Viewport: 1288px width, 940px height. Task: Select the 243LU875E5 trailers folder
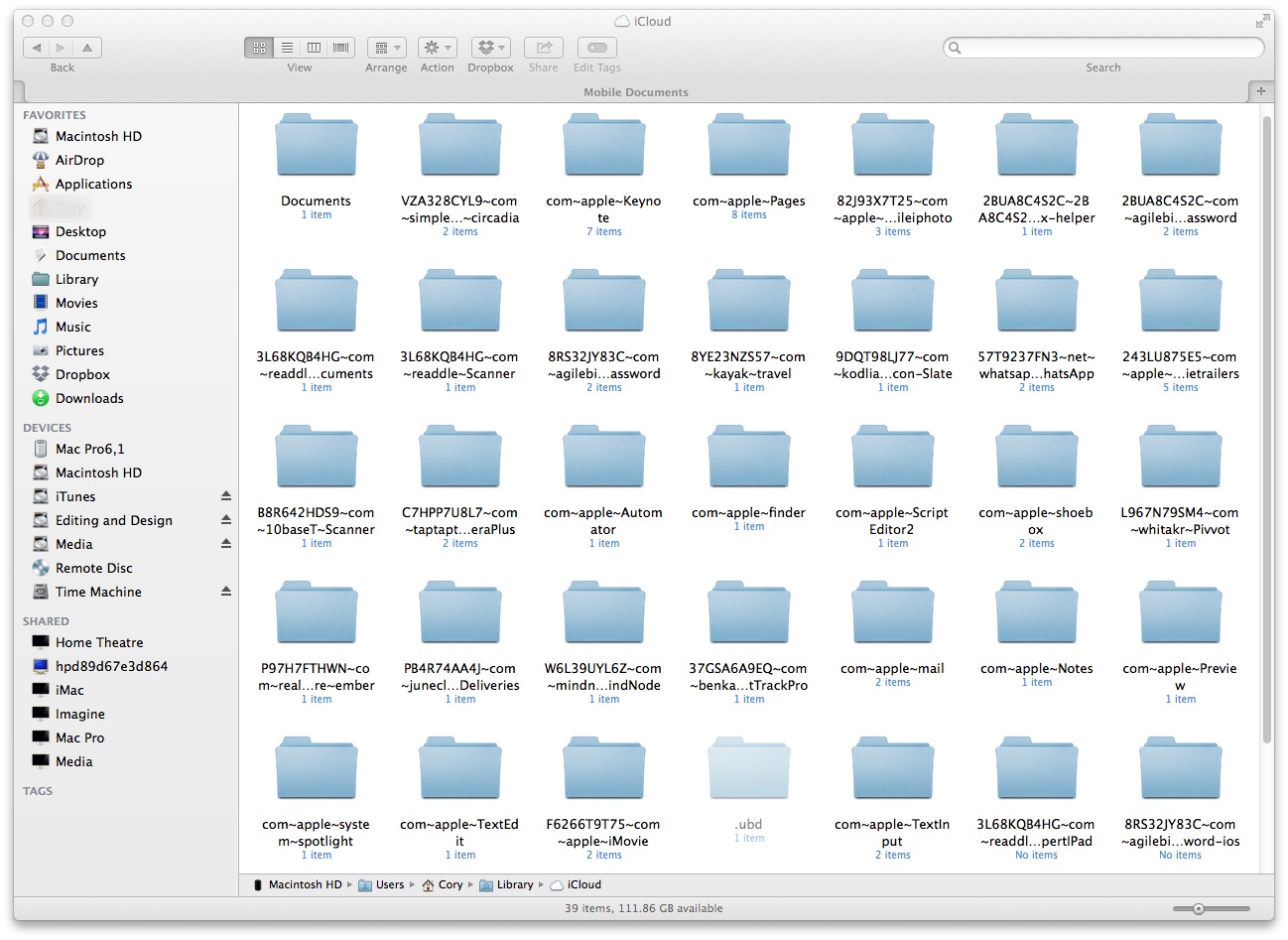1180,303
